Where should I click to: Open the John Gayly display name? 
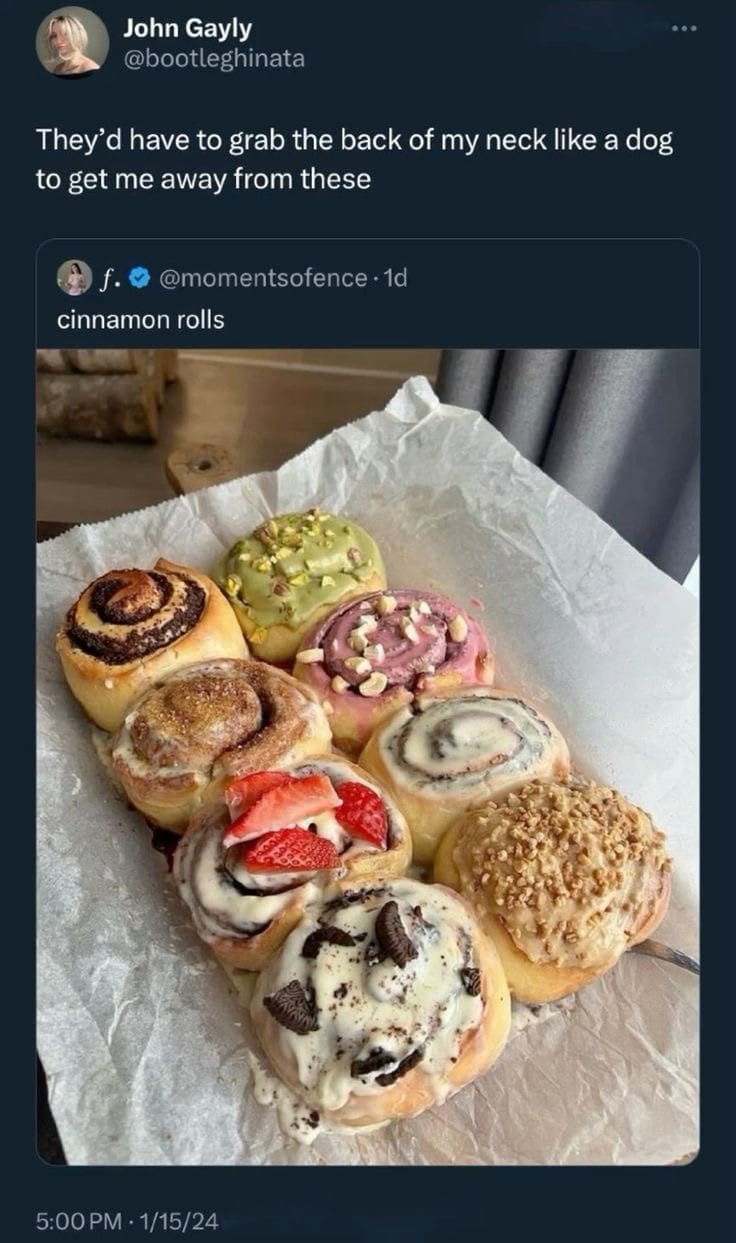click(187, 29)
